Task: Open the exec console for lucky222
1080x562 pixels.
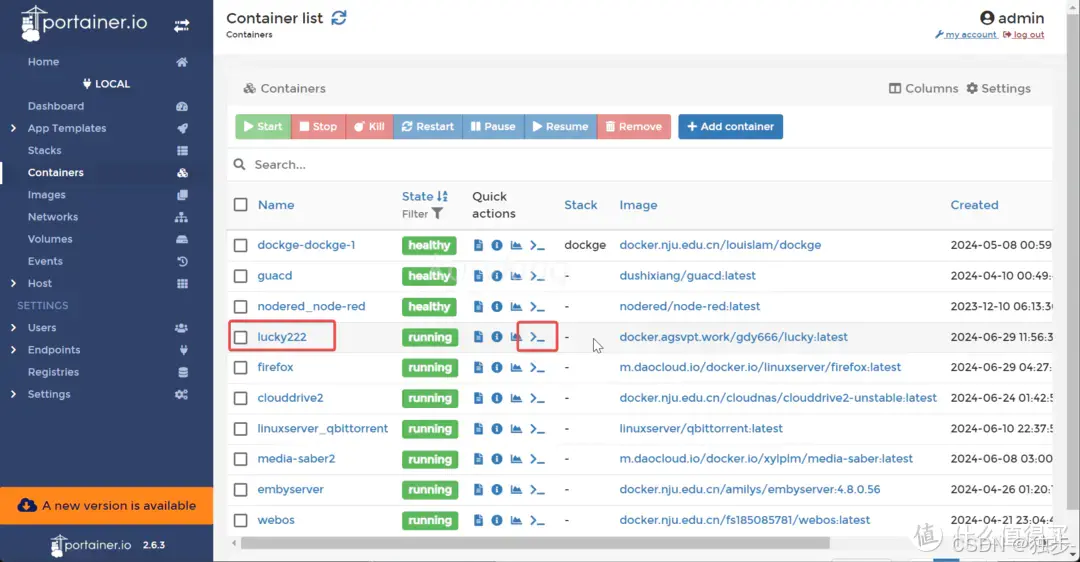Action: (537, 337)
